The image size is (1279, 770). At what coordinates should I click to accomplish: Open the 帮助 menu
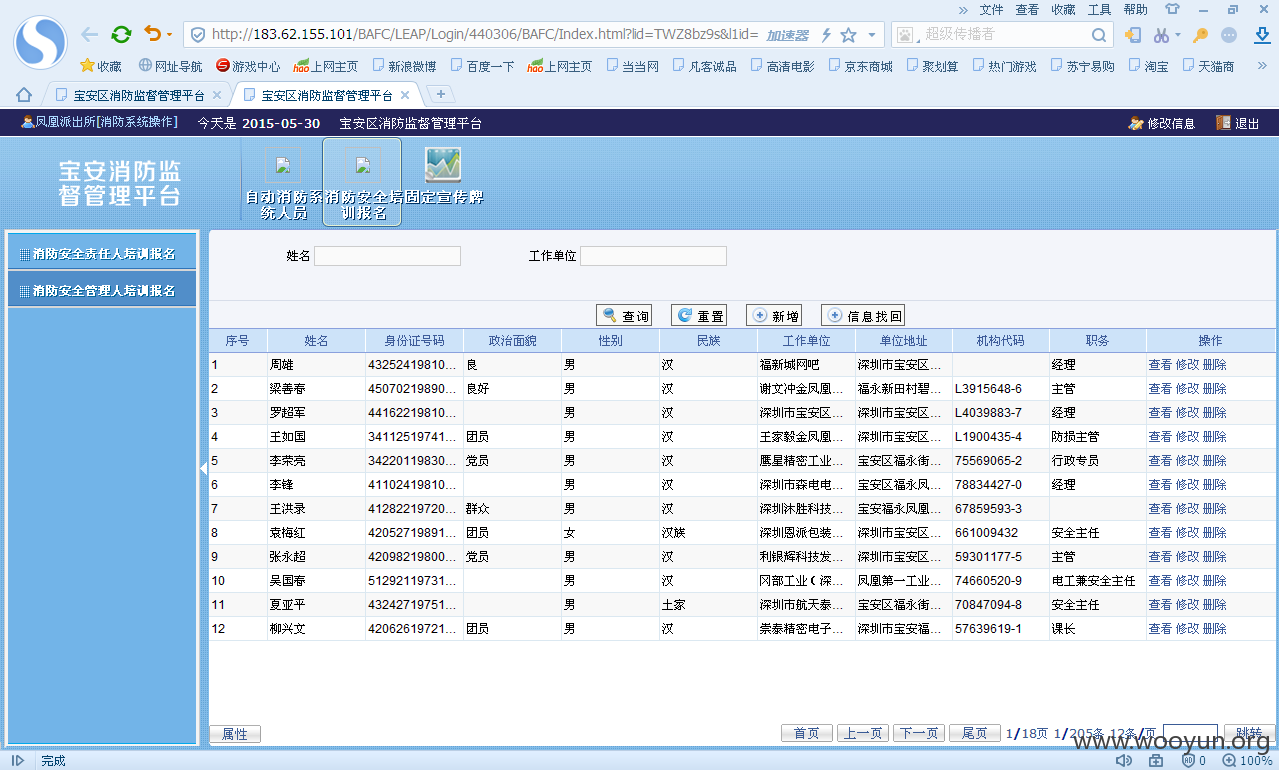coord(1135,9)
